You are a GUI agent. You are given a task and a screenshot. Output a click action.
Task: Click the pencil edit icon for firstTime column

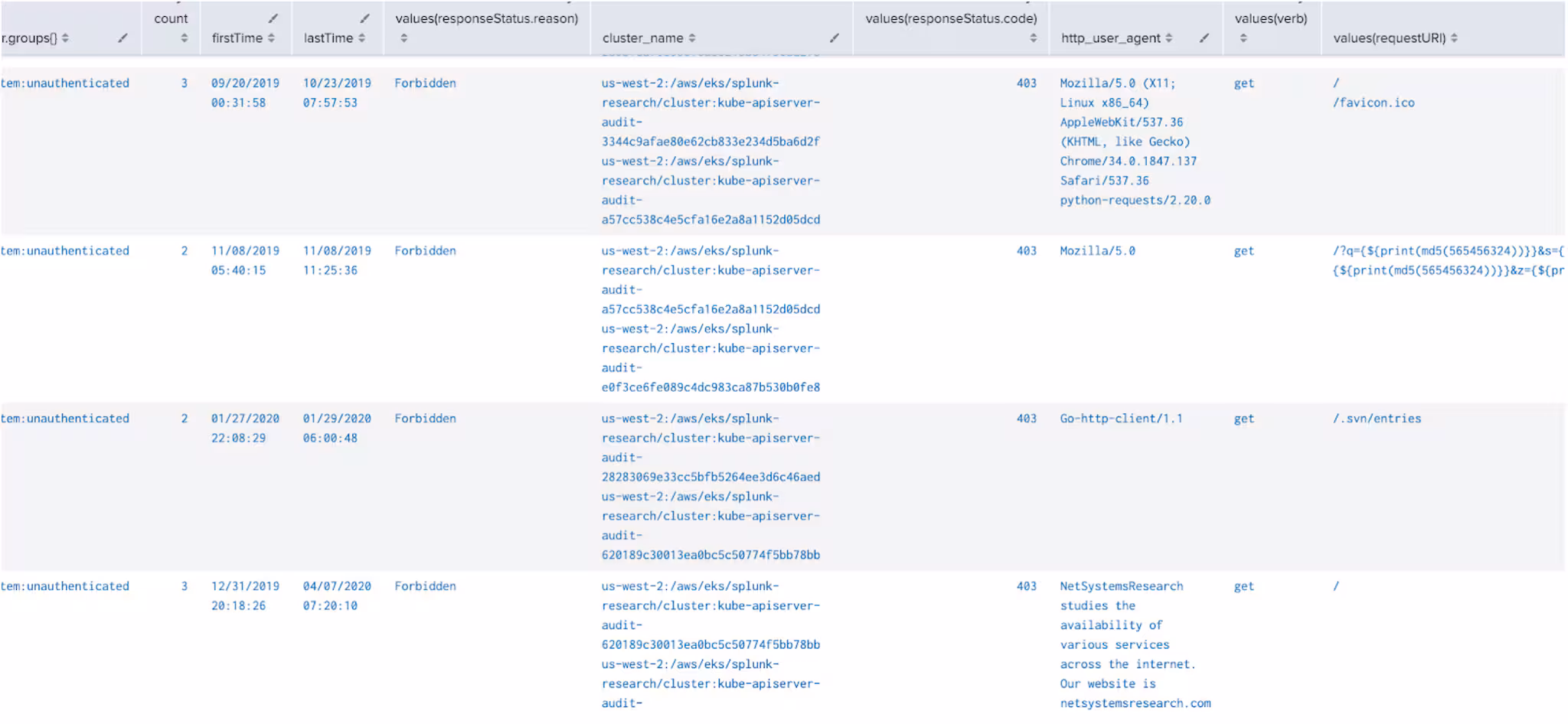coord(273,18)
